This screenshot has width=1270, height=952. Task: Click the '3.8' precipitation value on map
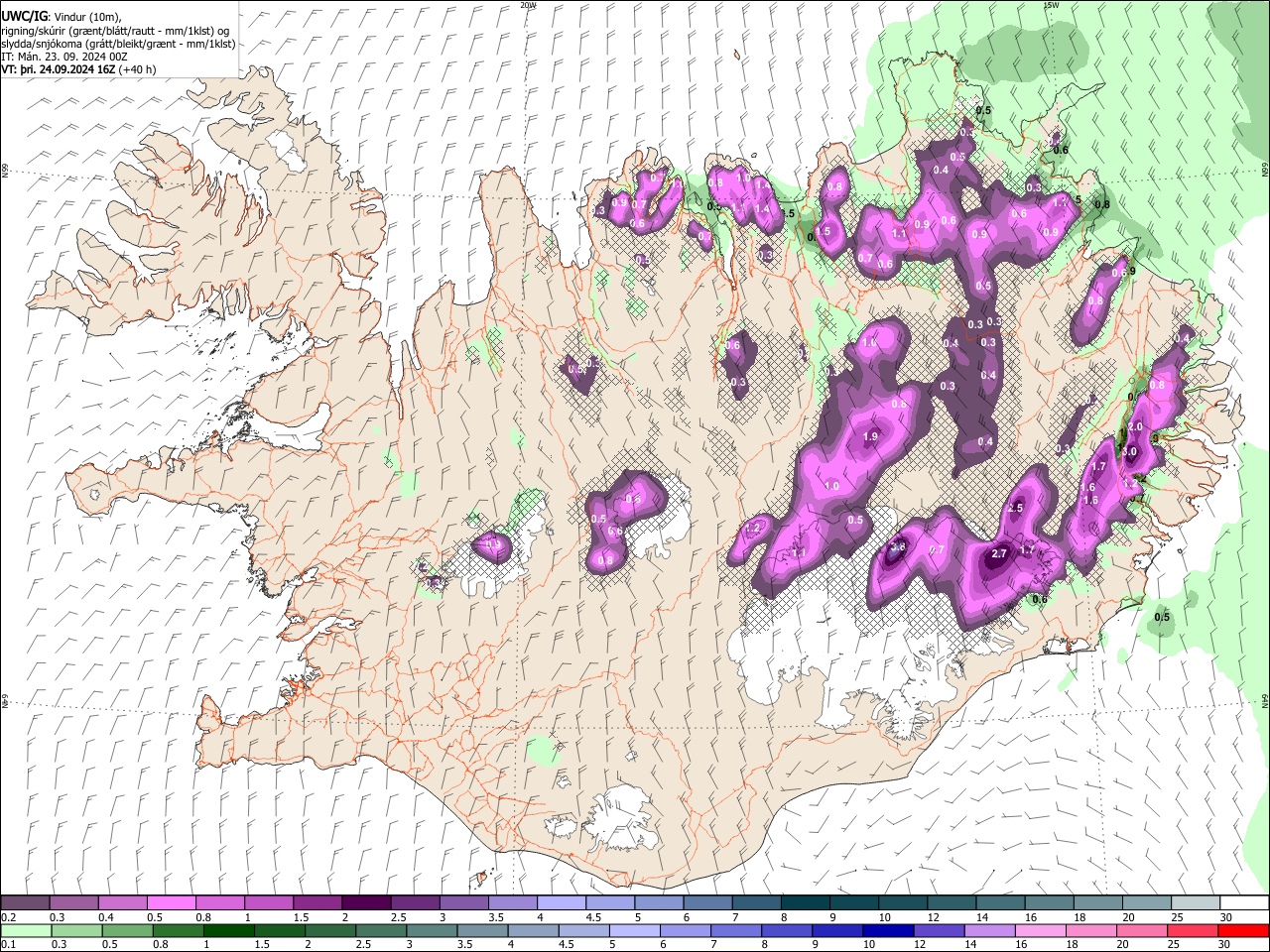pyautogui.click(x=898, y=547)
